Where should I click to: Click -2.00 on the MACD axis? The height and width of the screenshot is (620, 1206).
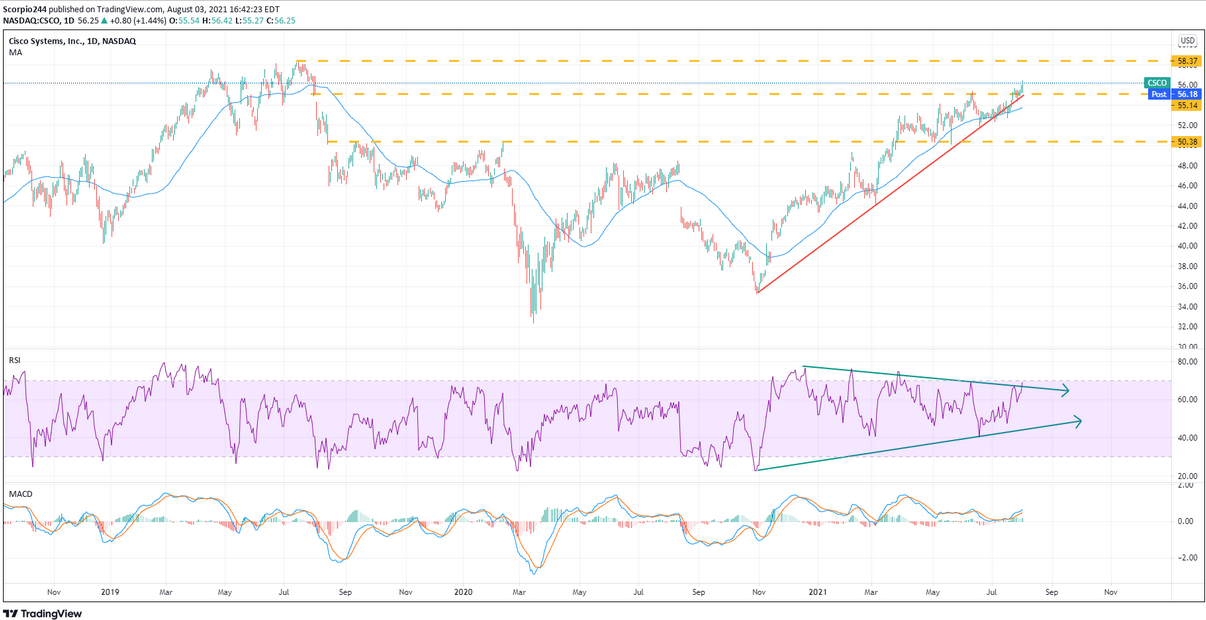1187,558
